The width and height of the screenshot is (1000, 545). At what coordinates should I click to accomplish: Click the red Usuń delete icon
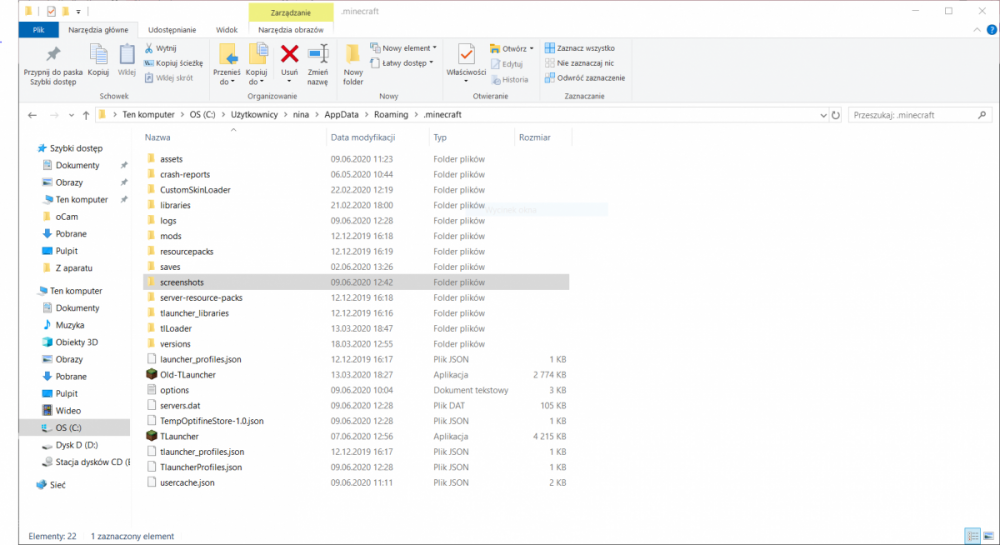click(289, 56)
